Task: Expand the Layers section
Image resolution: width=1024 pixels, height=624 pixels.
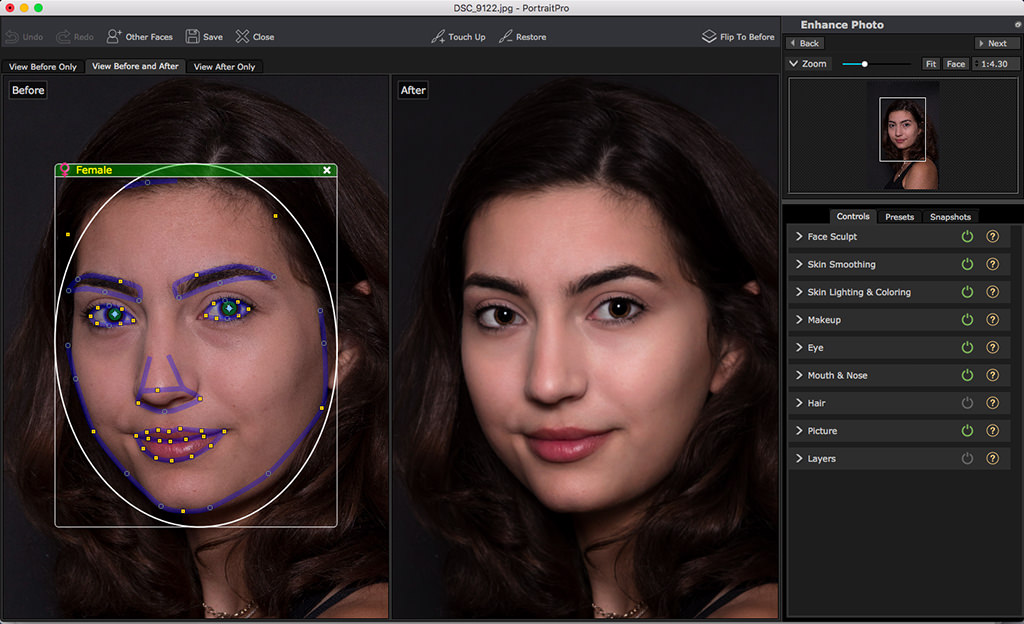Action: pyautogui.click(x=799, y=458)
